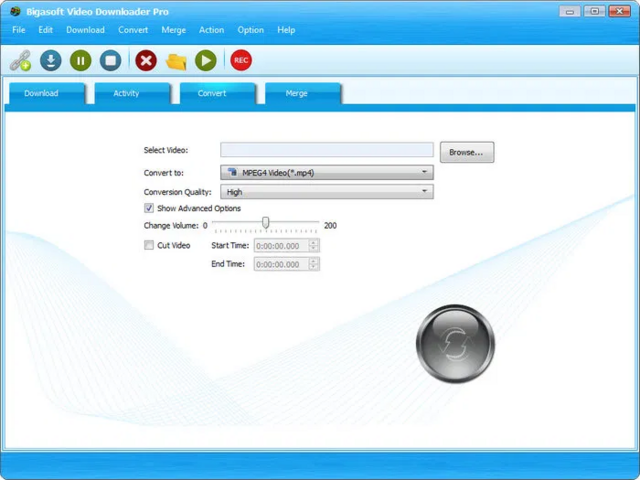Screen dimensions: 640x480
Task: Delete item with the red X icon
Action: (x=146, y=60)
